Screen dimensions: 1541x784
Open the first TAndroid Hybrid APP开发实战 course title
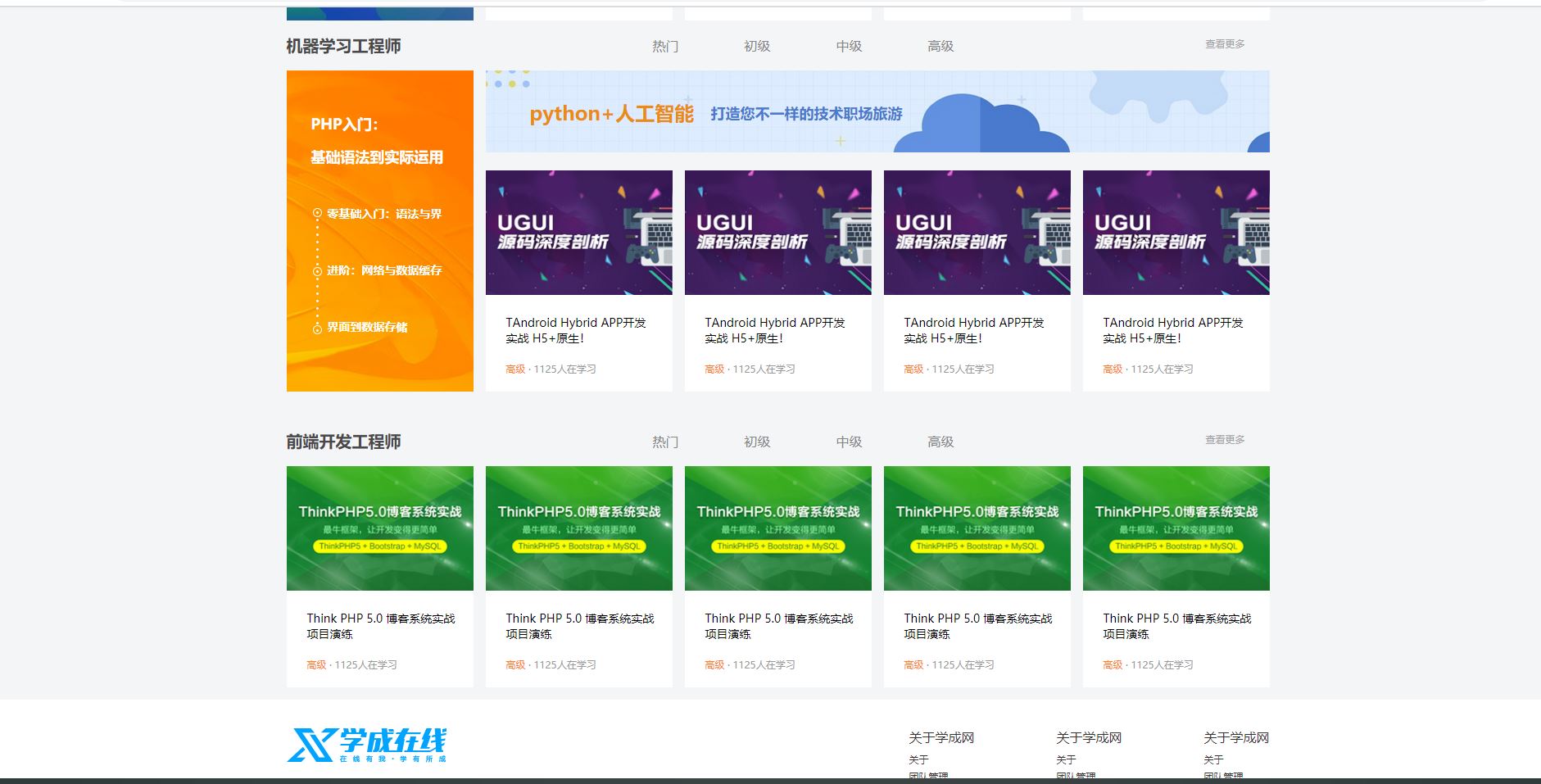[x=574, y=329]
